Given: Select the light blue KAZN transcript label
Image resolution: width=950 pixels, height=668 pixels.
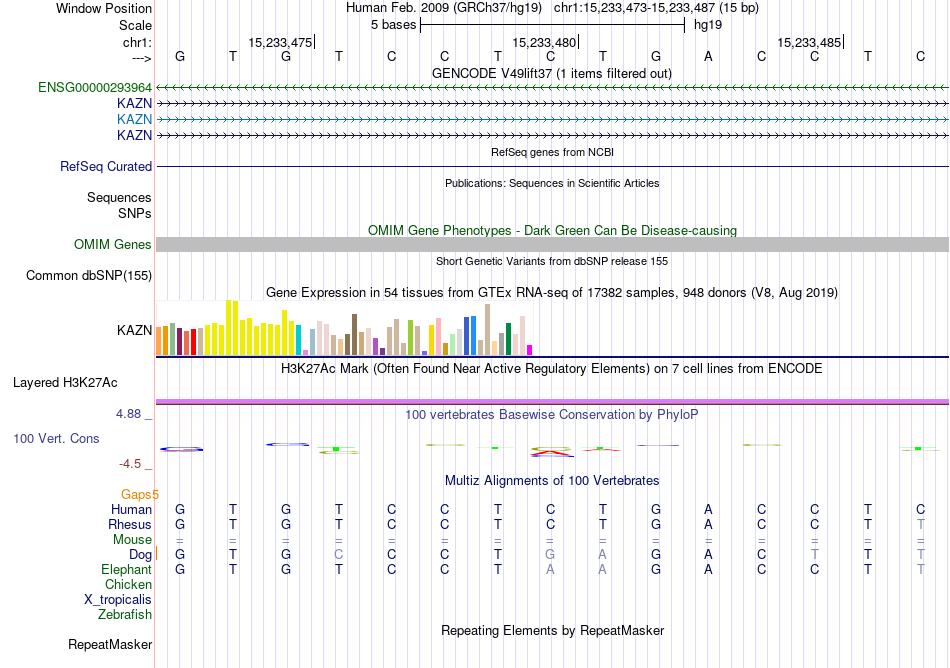Looking at the screenshot, I should pos(134,119).
